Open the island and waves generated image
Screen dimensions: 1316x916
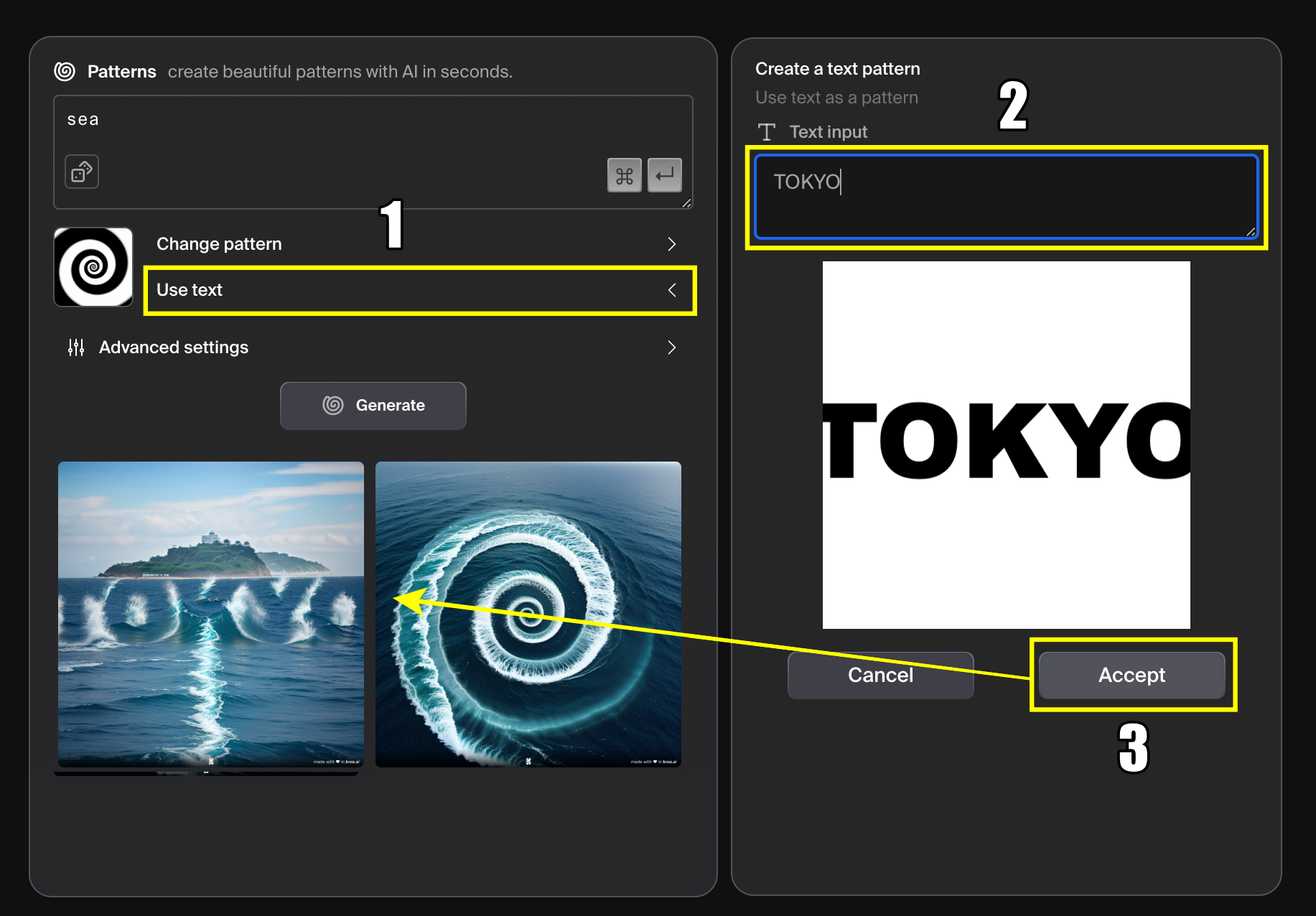(x=211, y=614)
